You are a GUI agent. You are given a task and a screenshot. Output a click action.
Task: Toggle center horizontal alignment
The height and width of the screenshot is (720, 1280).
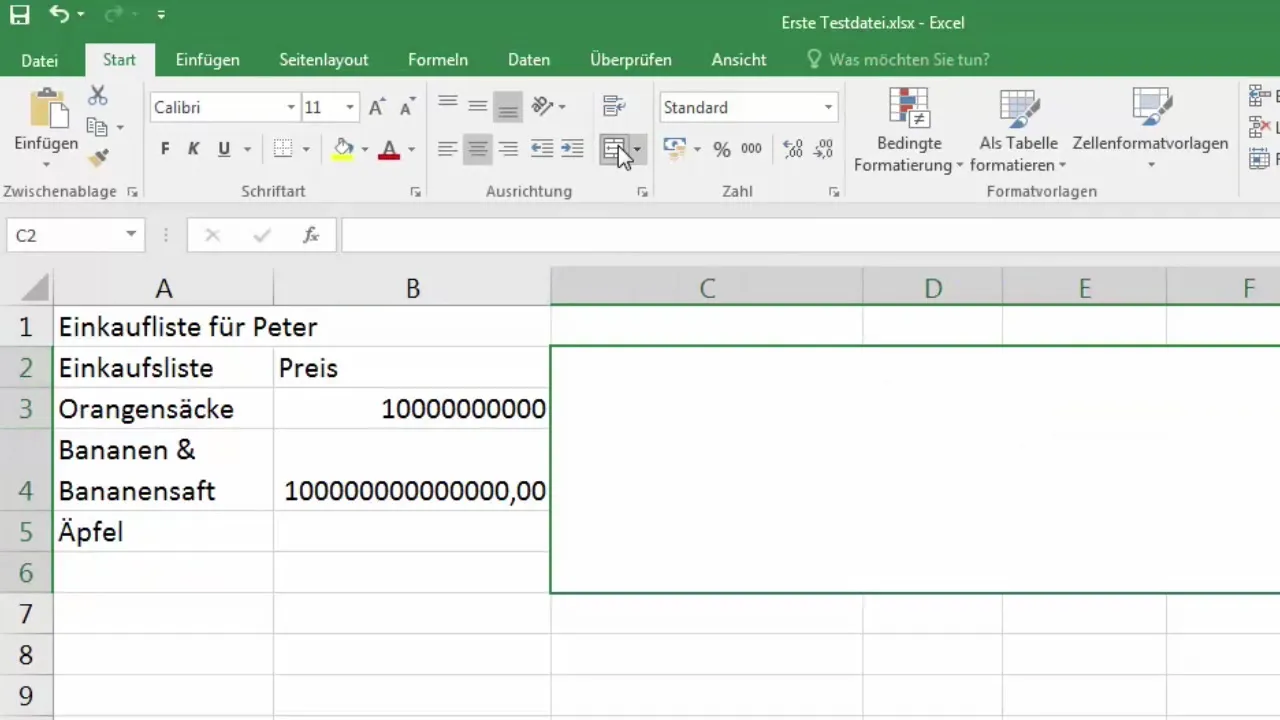tap(478, 149)
